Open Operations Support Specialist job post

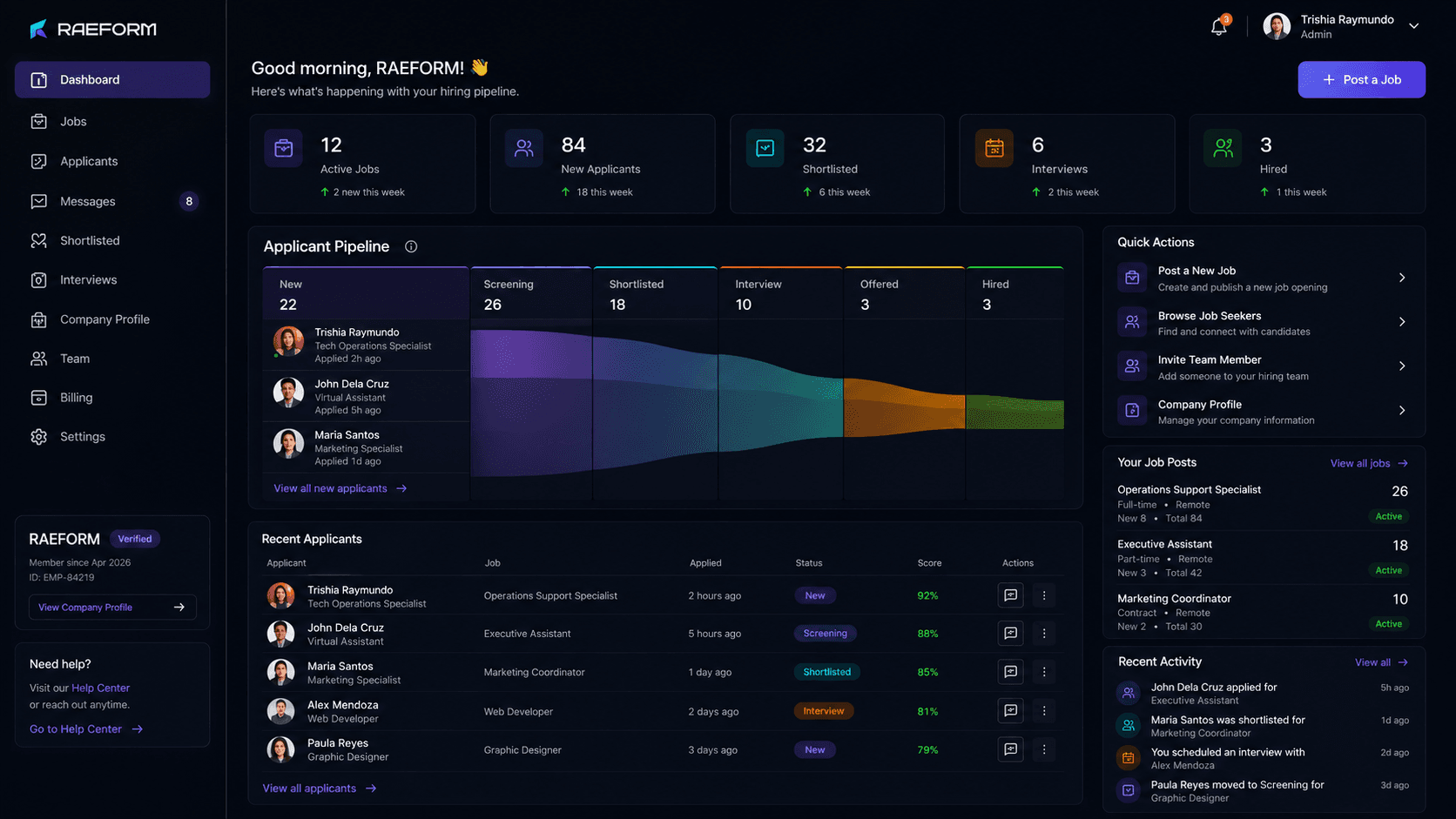[1263, 504]
